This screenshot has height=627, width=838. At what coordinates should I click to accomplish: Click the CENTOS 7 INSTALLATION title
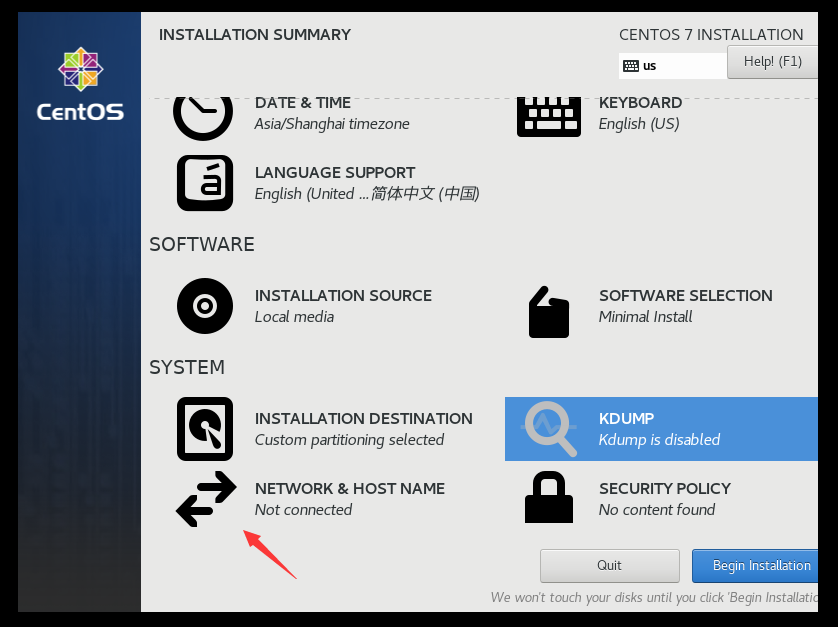(711, 35)
